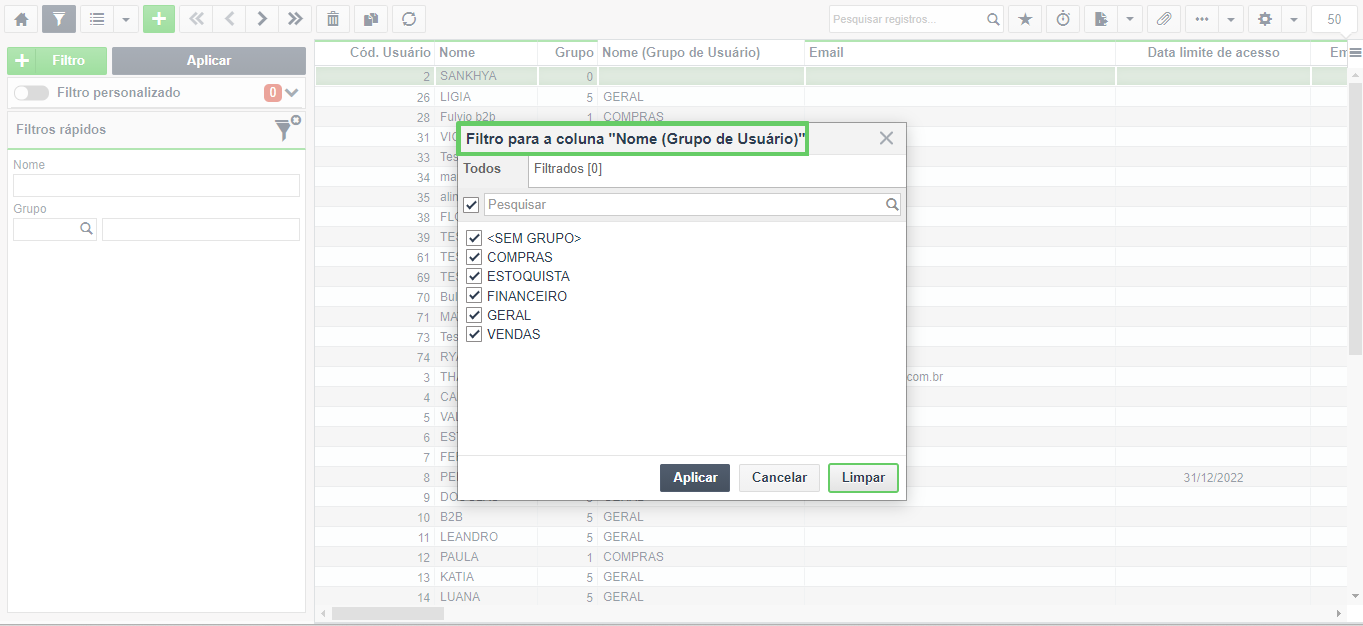Duplicate the record with the copy icon

click(371, 19)
